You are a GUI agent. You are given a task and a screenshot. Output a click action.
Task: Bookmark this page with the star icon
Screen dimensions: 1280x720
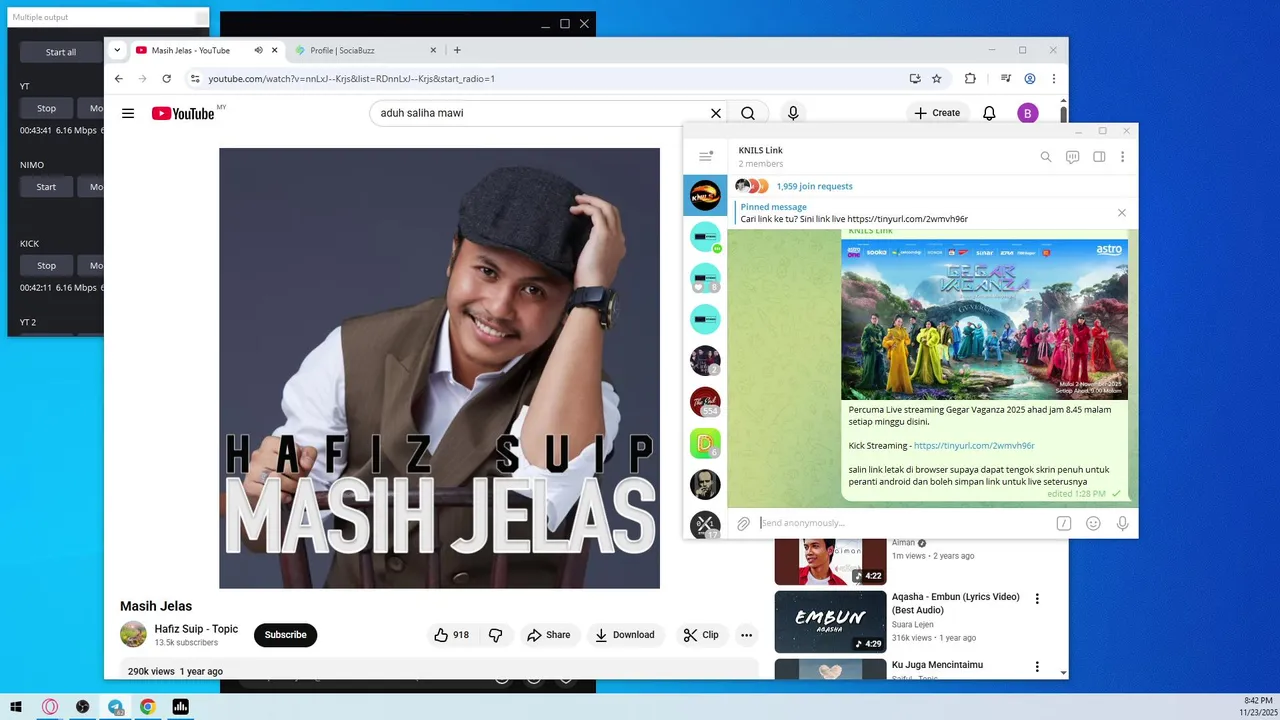(937, 78)
